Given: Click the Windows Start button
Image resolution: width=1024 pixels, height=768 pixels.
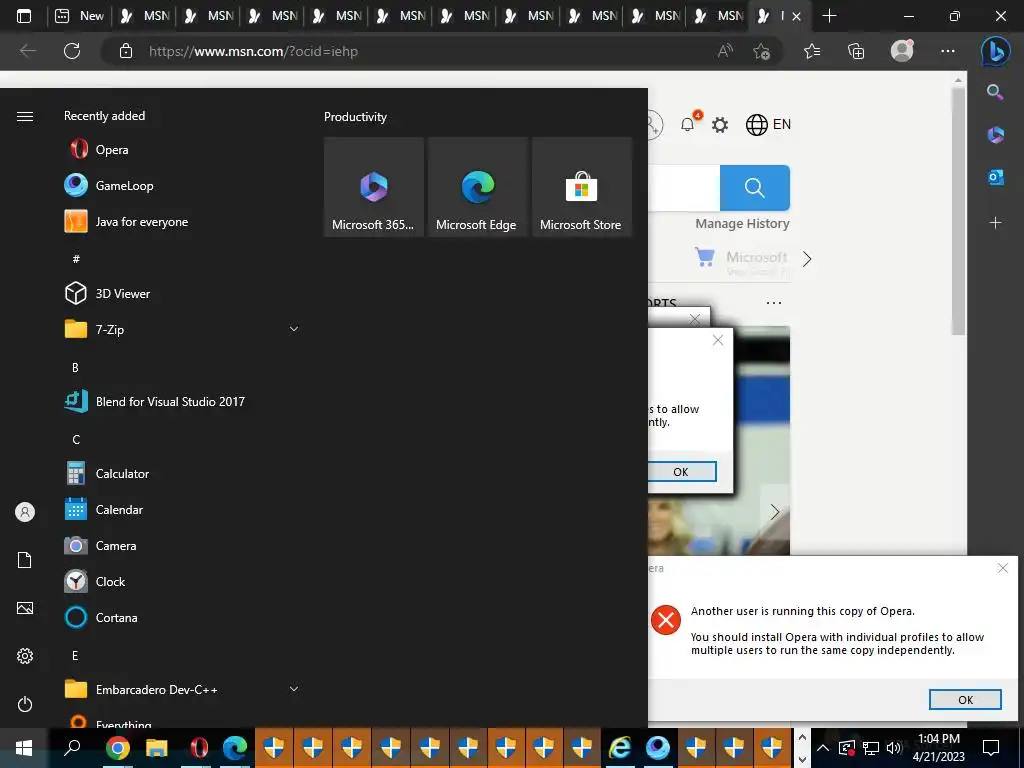Looking at the screenshot, I should [x=24, y=748].
